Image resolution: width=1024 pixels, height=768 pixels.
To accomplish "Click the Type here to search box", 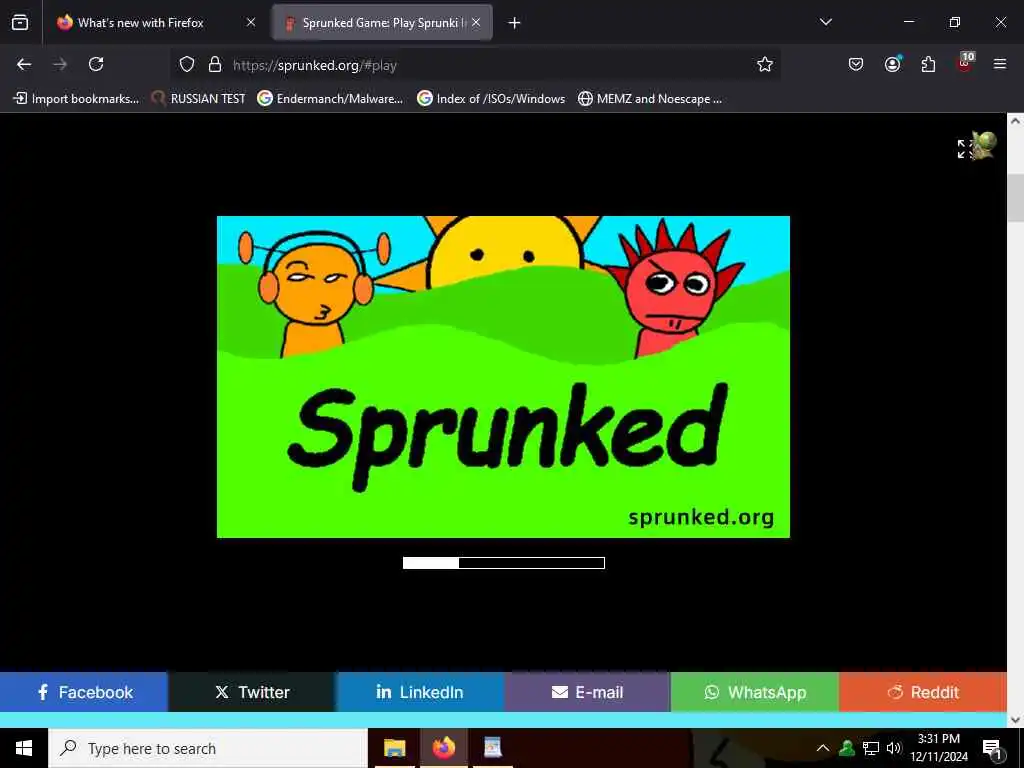I will [x=208, y=748].
